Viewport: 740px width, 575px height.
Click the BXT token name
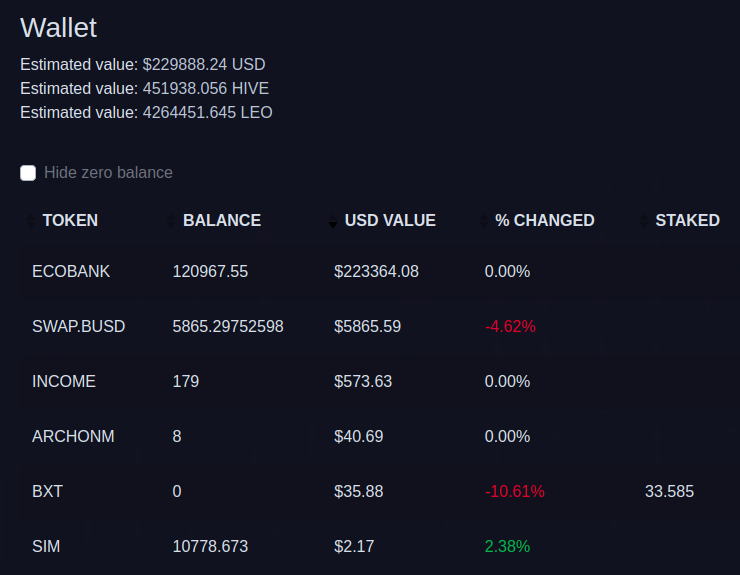pyautogui.click(x=47, y=491)
